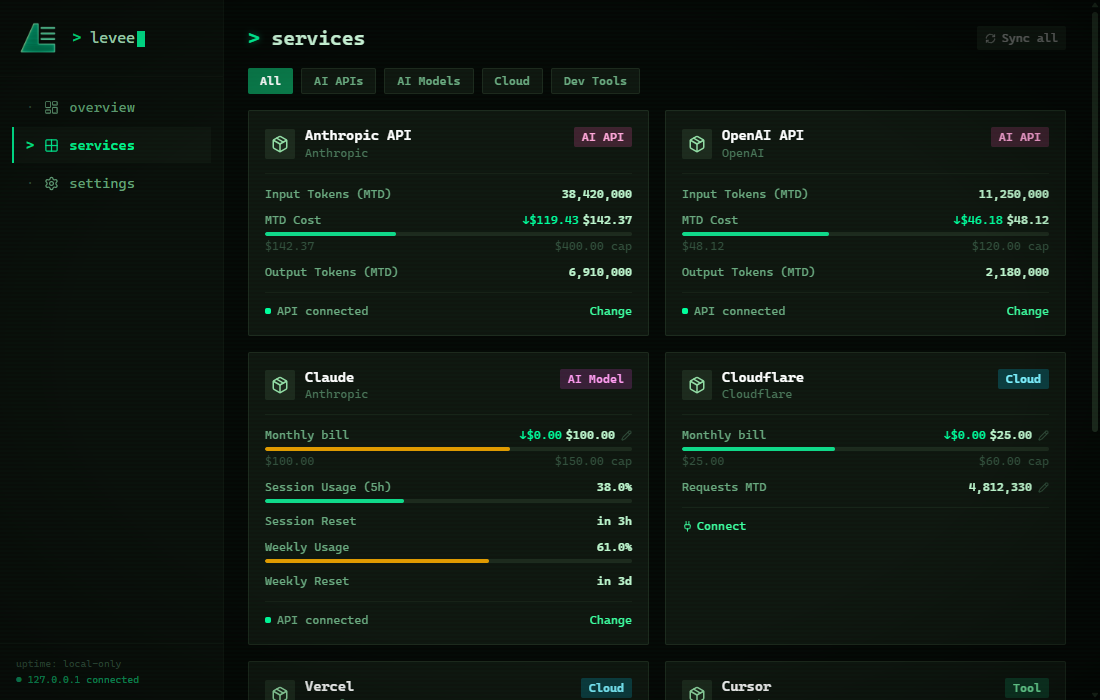Click Cloudflare monthly bill progress bar

865,449
